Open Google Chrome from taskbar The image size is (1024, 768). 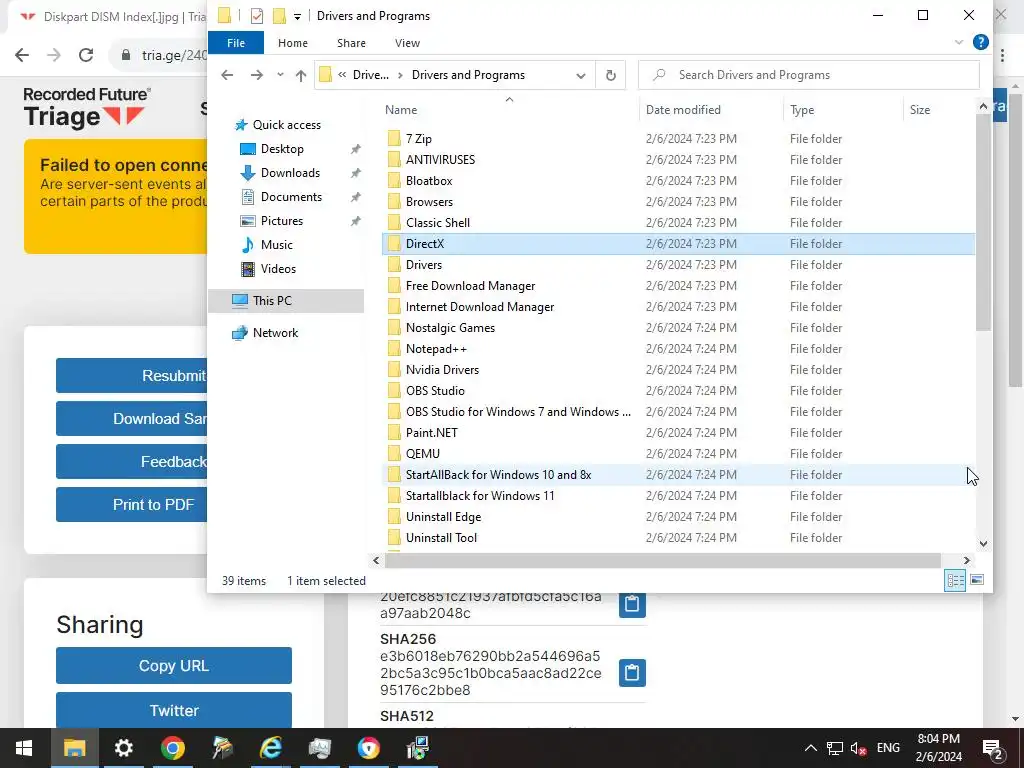pyautogui.click(x=172, y=748)
